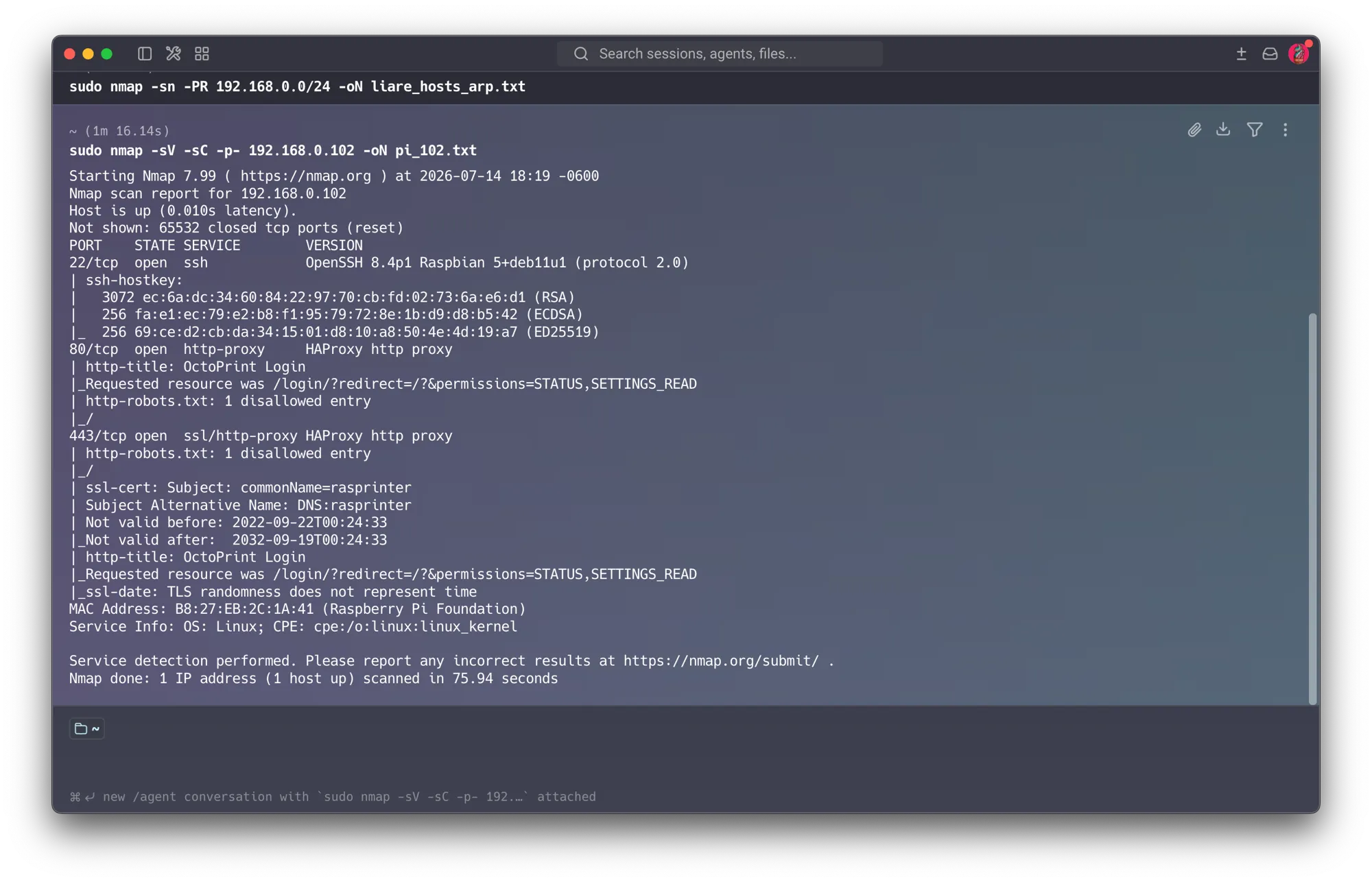Click the 22/tcp open ssh row
Viewport: 1372px width, 882px height.
[x=379, y=263]
